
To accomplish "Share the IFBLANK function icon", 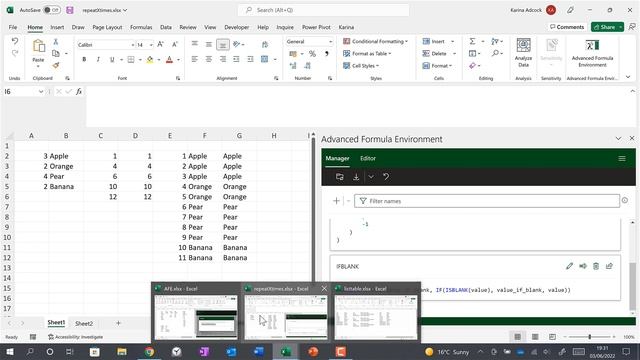I will click(x=609, y=266).
